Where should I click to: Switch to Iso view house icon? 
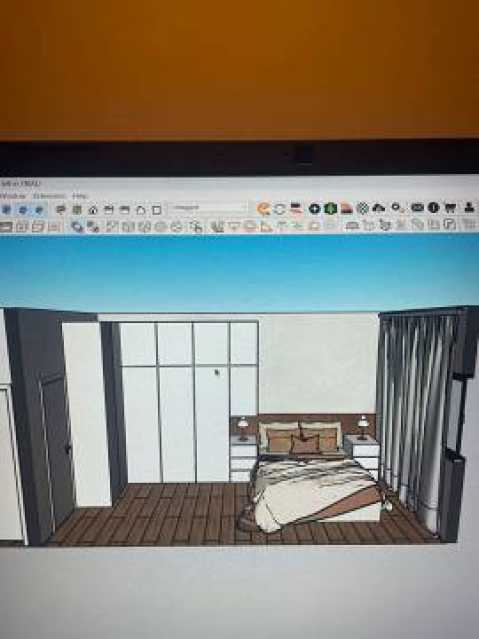(93, 210)
